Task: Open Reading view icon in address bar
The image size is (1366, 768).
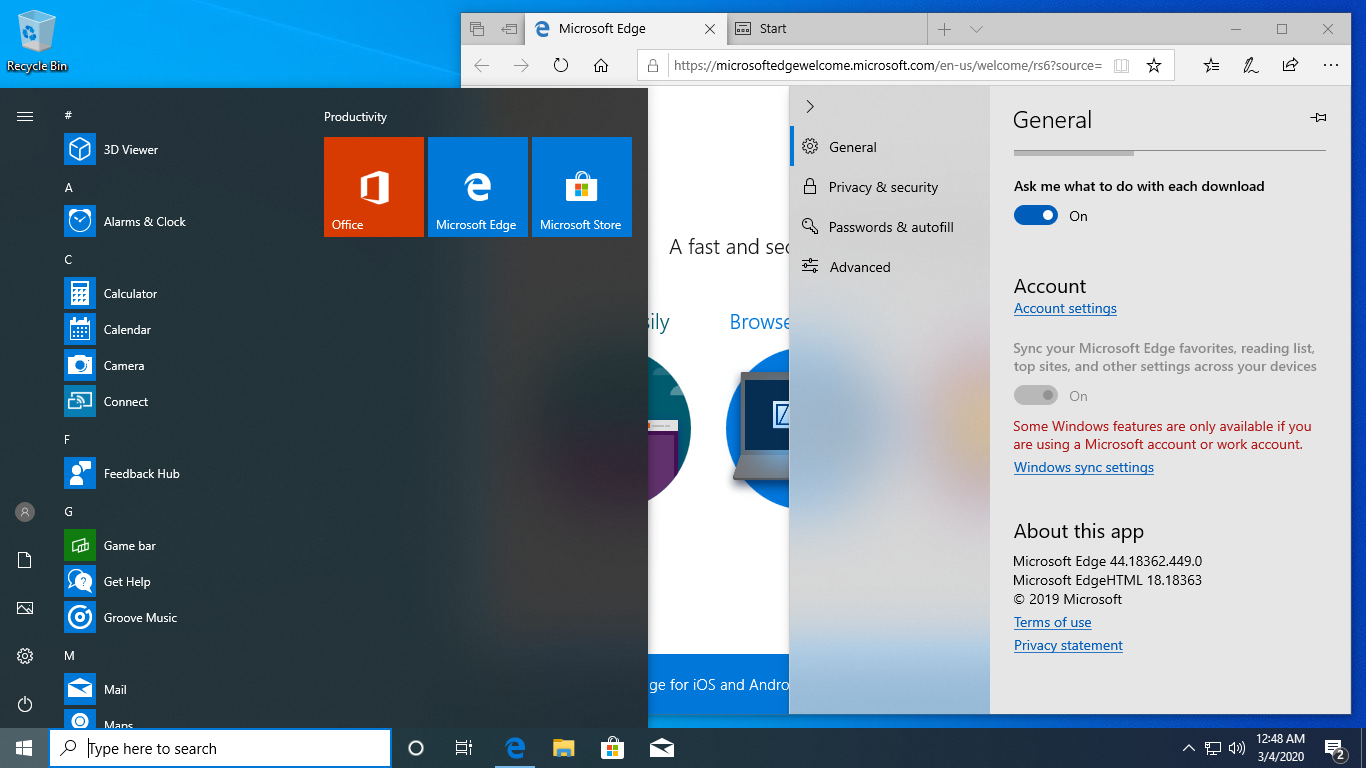Action: pos(1122,66)
